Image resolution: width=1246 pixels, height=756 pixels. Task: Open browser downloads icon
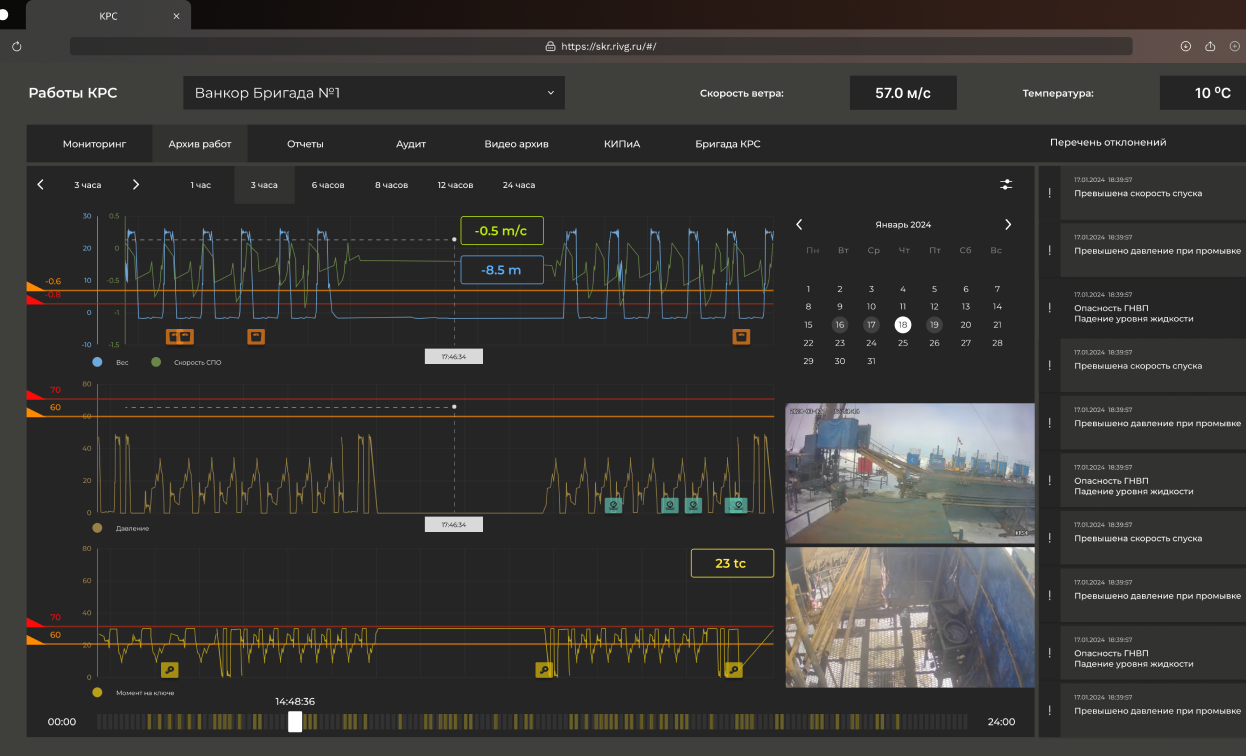point(1186,46)
